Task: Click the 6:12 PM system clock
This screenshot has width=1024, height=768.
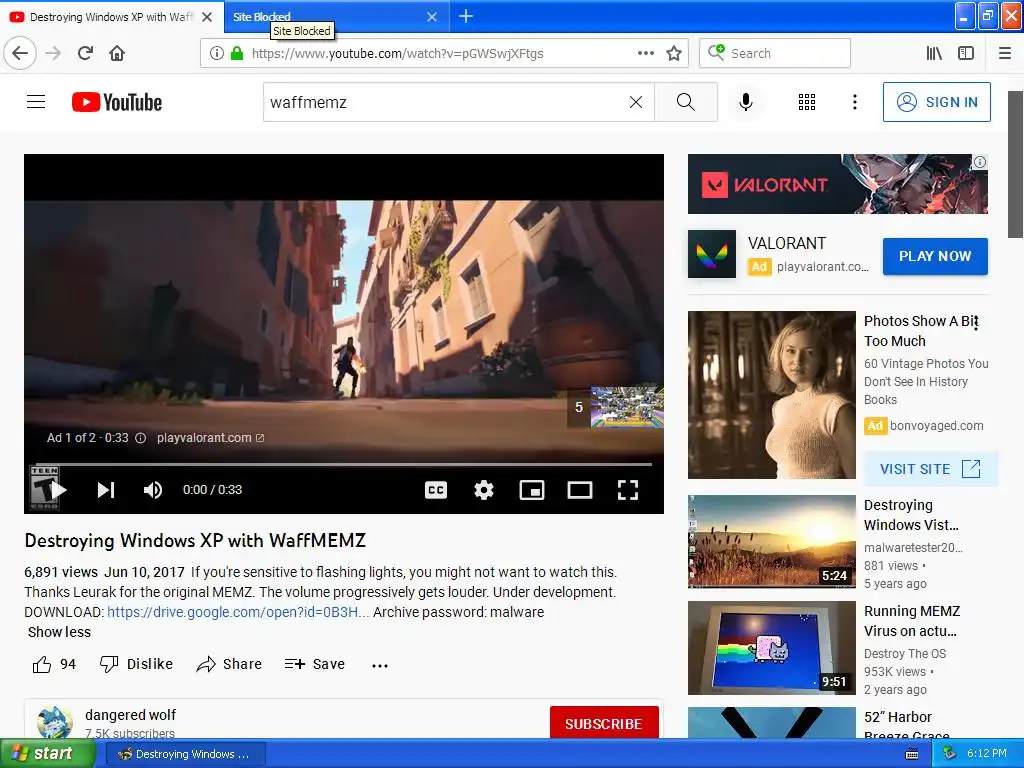Action: tap(986, 753)
